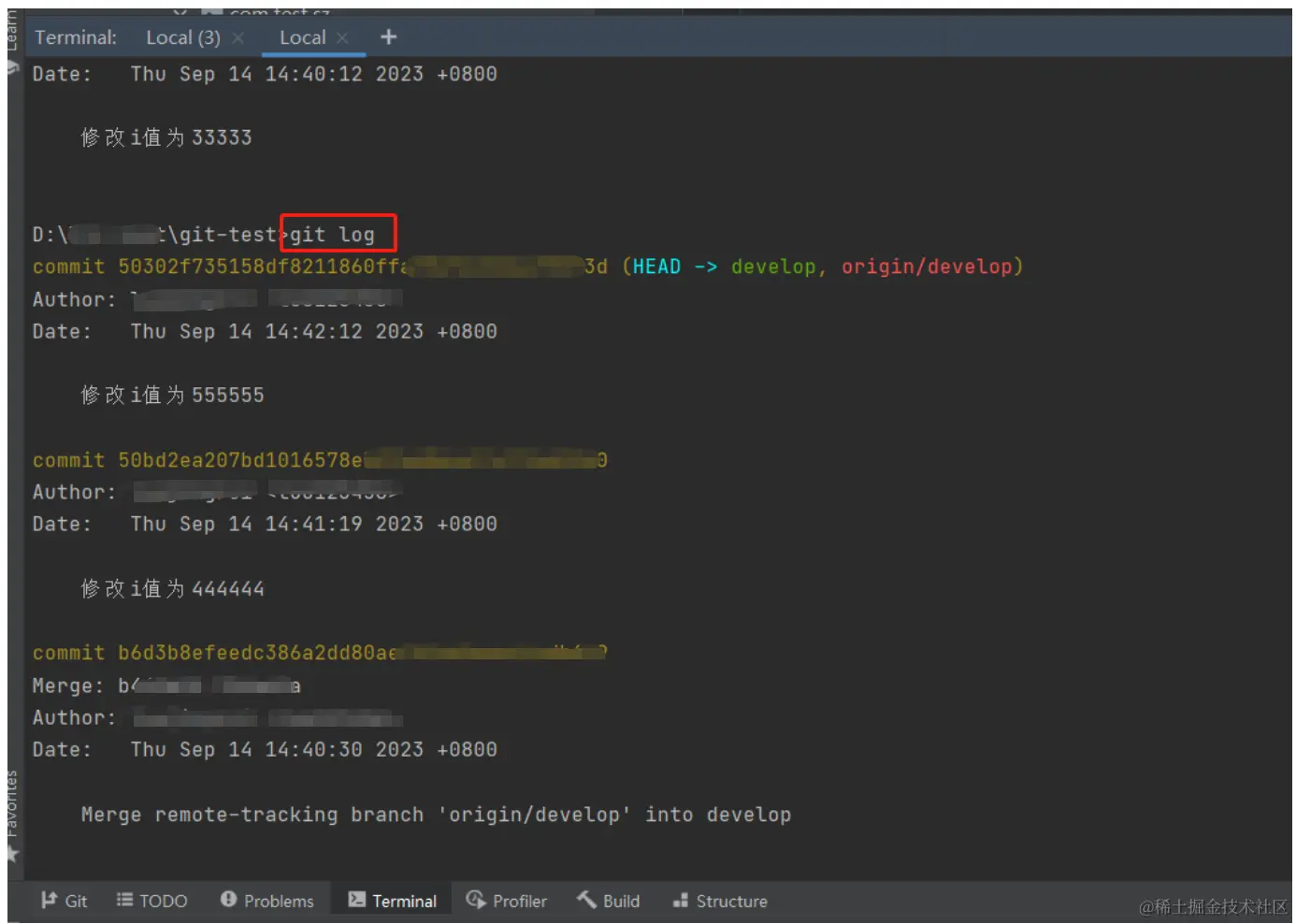Open the Problems tool window
The image size is (1296, 924).
coord(267,901)
